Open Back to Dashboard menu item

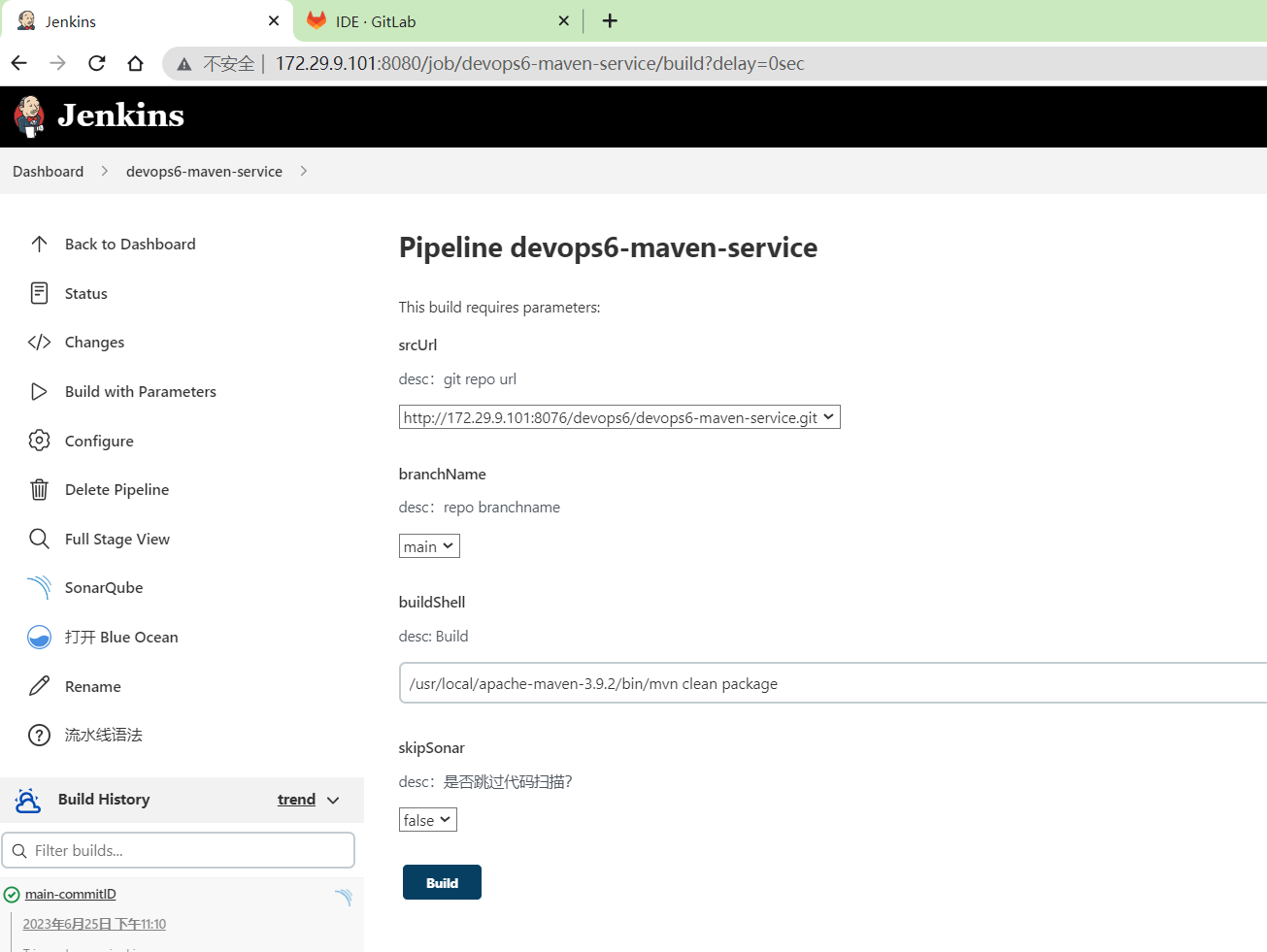coord(130,244)
